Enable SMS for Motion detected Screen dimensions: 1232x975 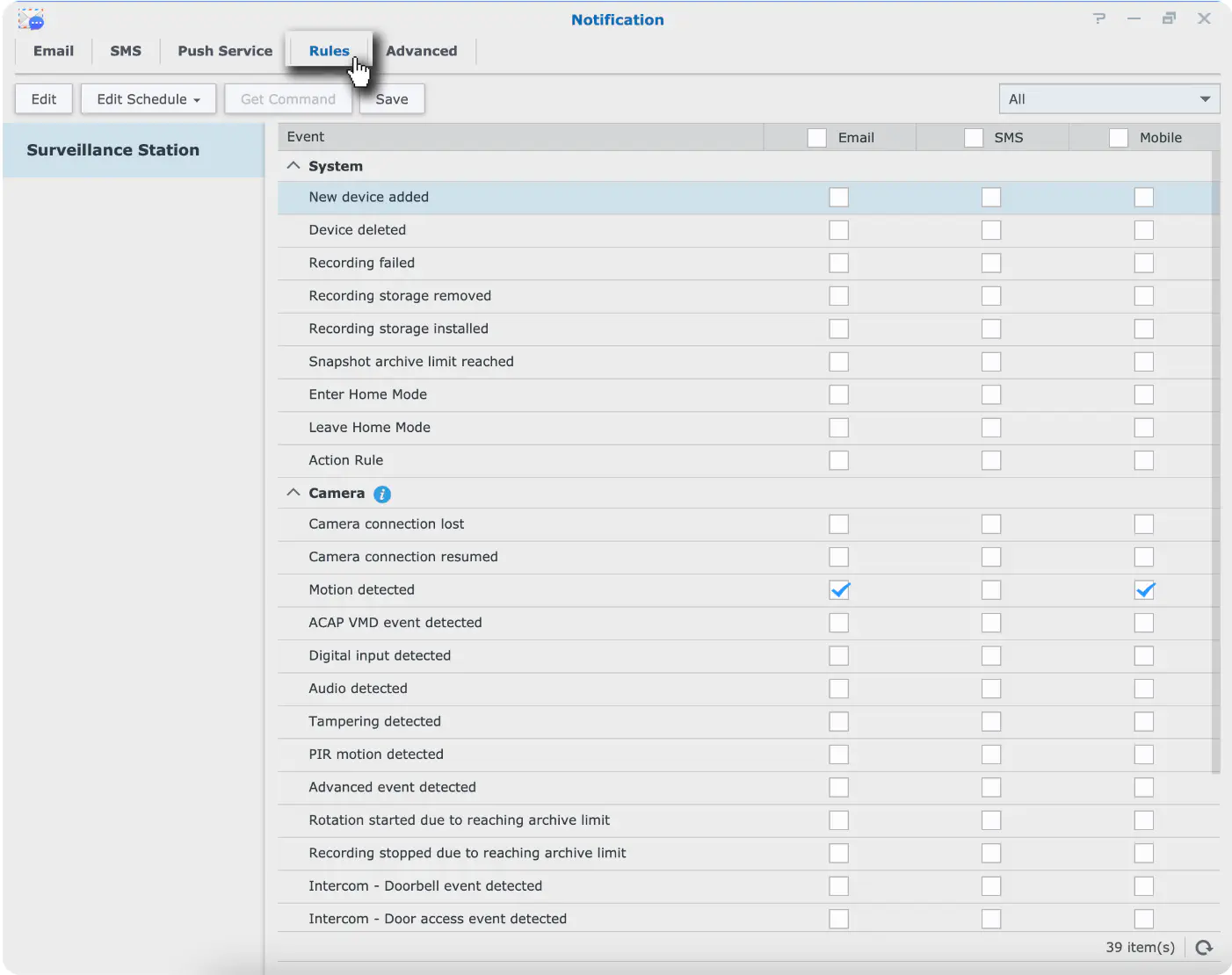(991, 590)
